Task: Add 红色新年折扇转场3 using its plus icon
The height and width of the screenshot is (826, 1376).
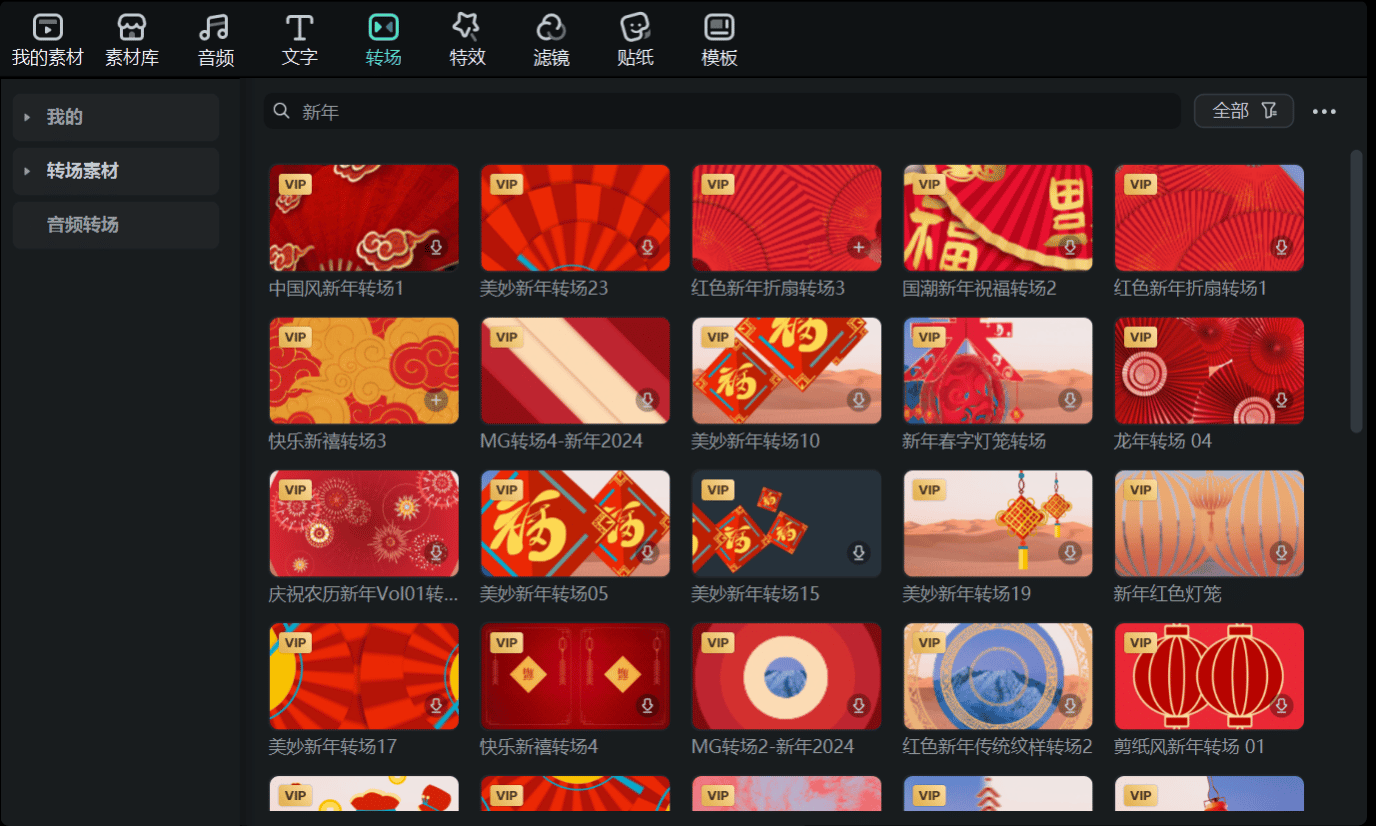Action: (858, 247)
